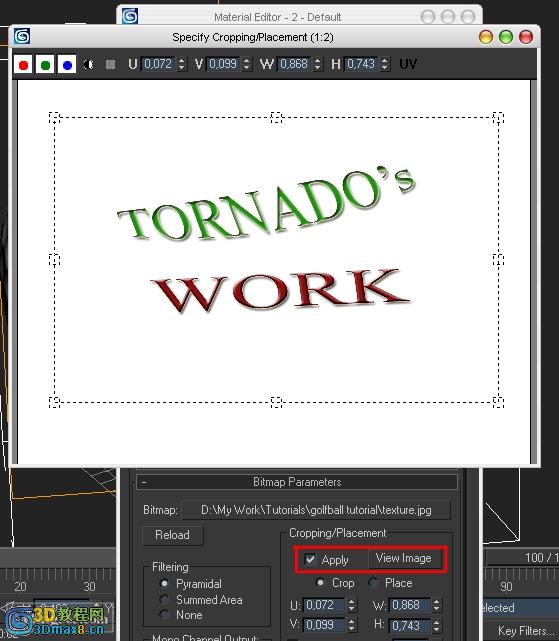Adjust the V spinner in top toolbar
559x641 pixels.
(x=247, y=64)
